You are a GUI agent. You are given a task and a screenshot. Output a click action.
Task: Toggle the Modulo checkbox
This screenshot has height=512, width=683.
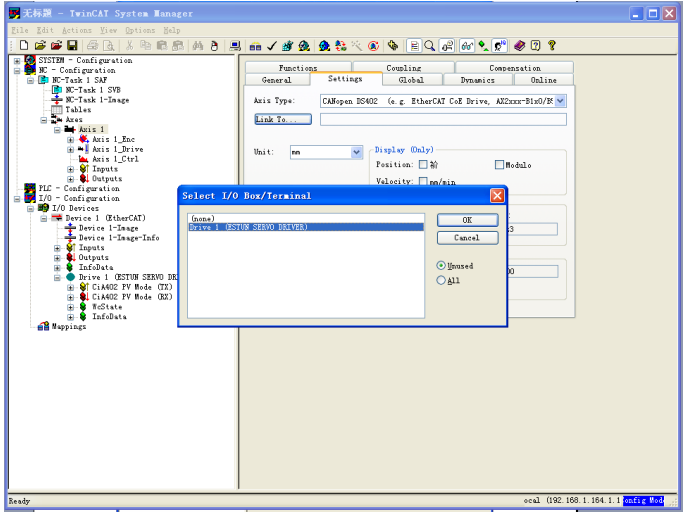[x=499, y=165]
